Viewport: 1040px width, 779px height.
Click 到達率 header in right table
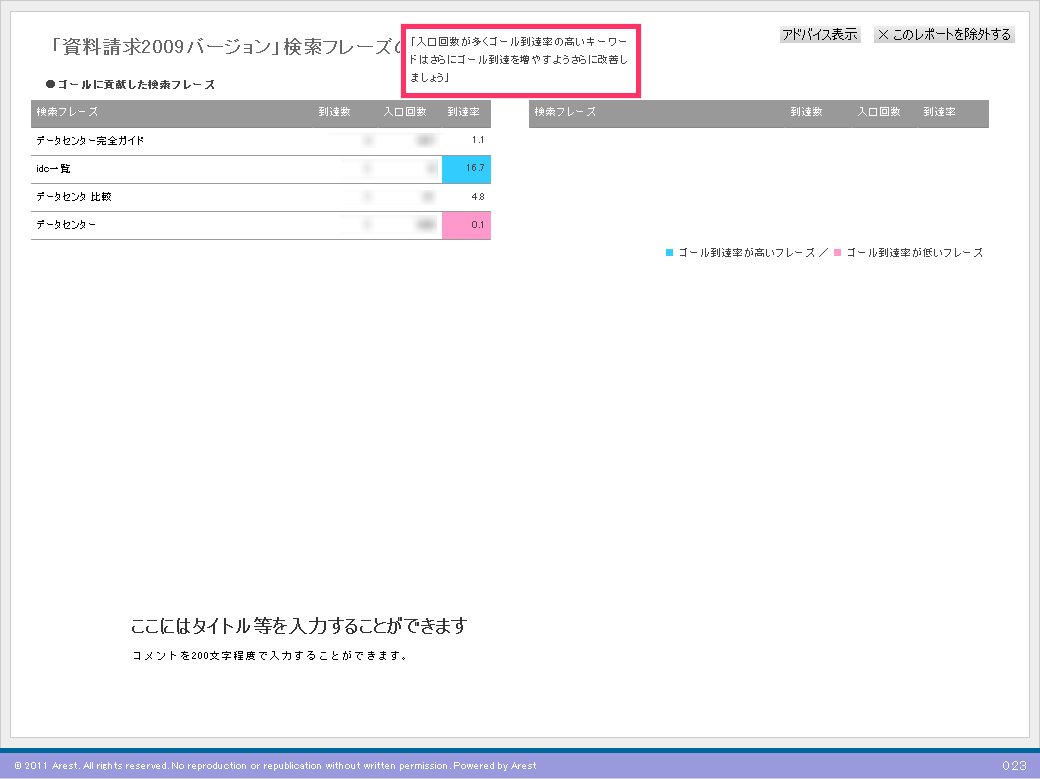[939, 112]
